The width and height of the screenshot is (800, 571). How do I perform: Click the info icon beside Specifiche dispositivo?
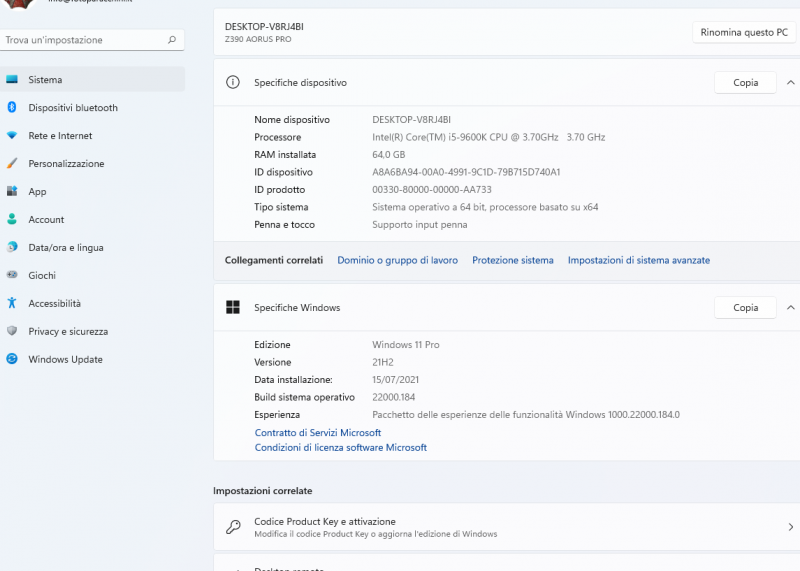pos(233,82)
